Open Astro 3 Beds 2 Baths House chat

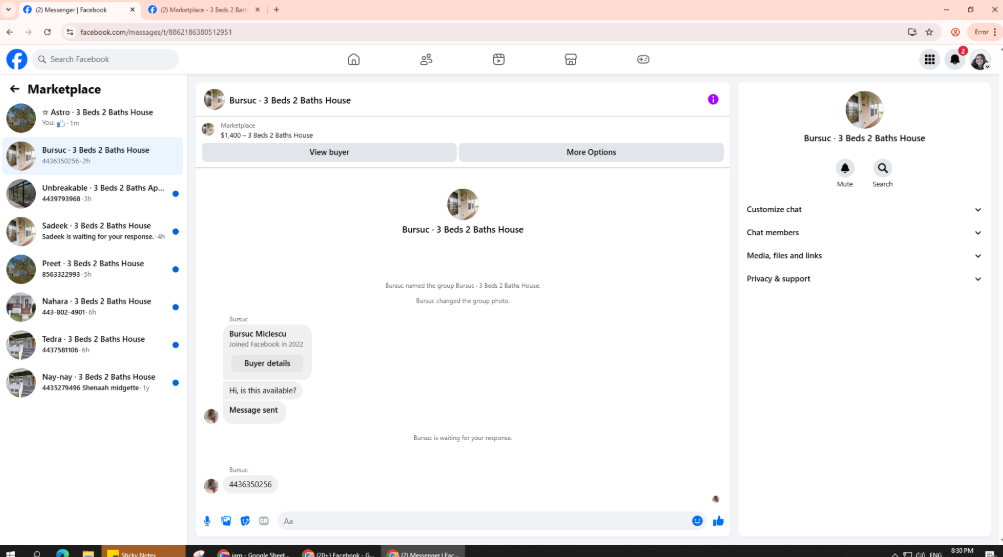click(93, 118)
